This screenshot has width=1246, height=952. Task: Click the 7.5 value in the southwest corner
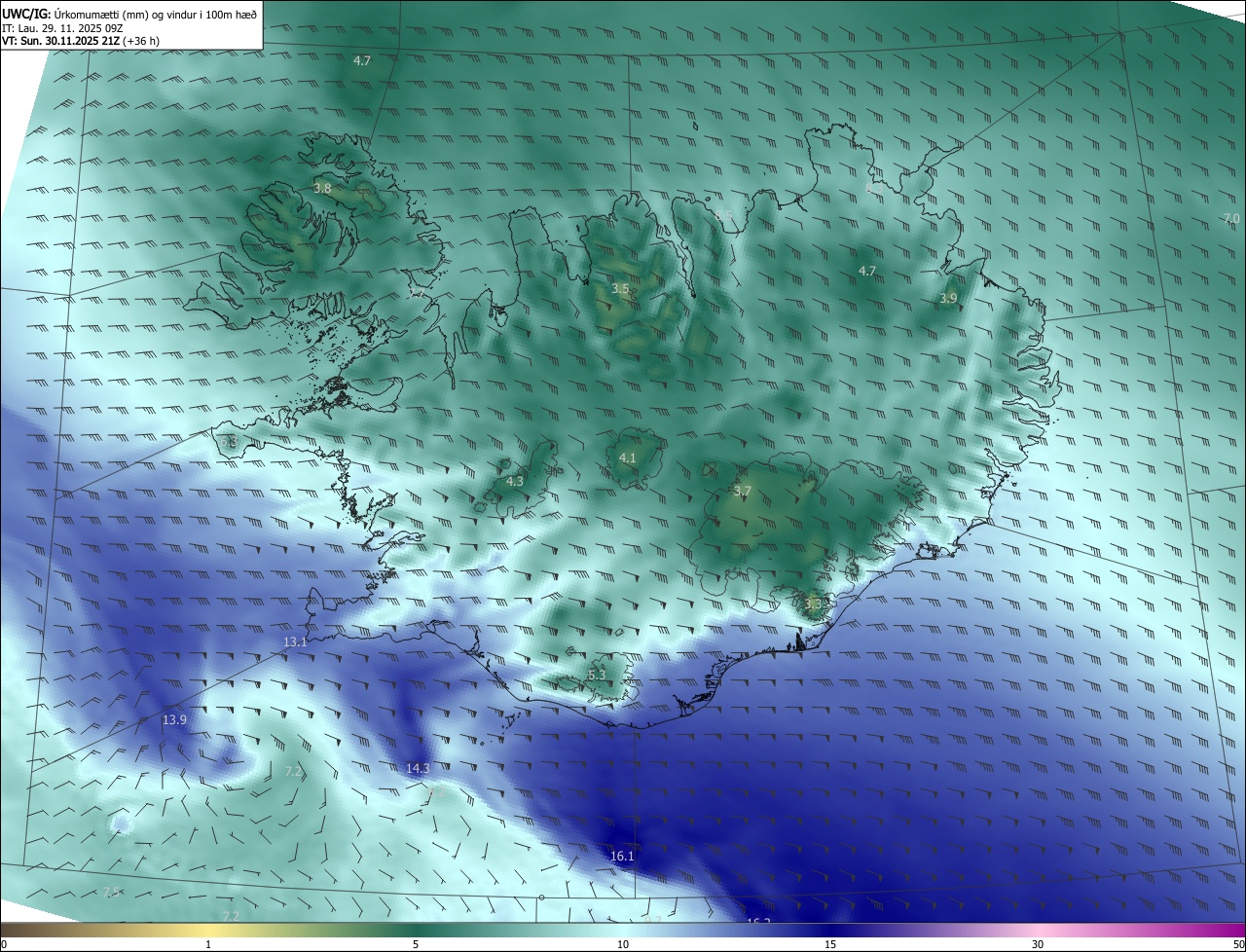pos(112,892)
